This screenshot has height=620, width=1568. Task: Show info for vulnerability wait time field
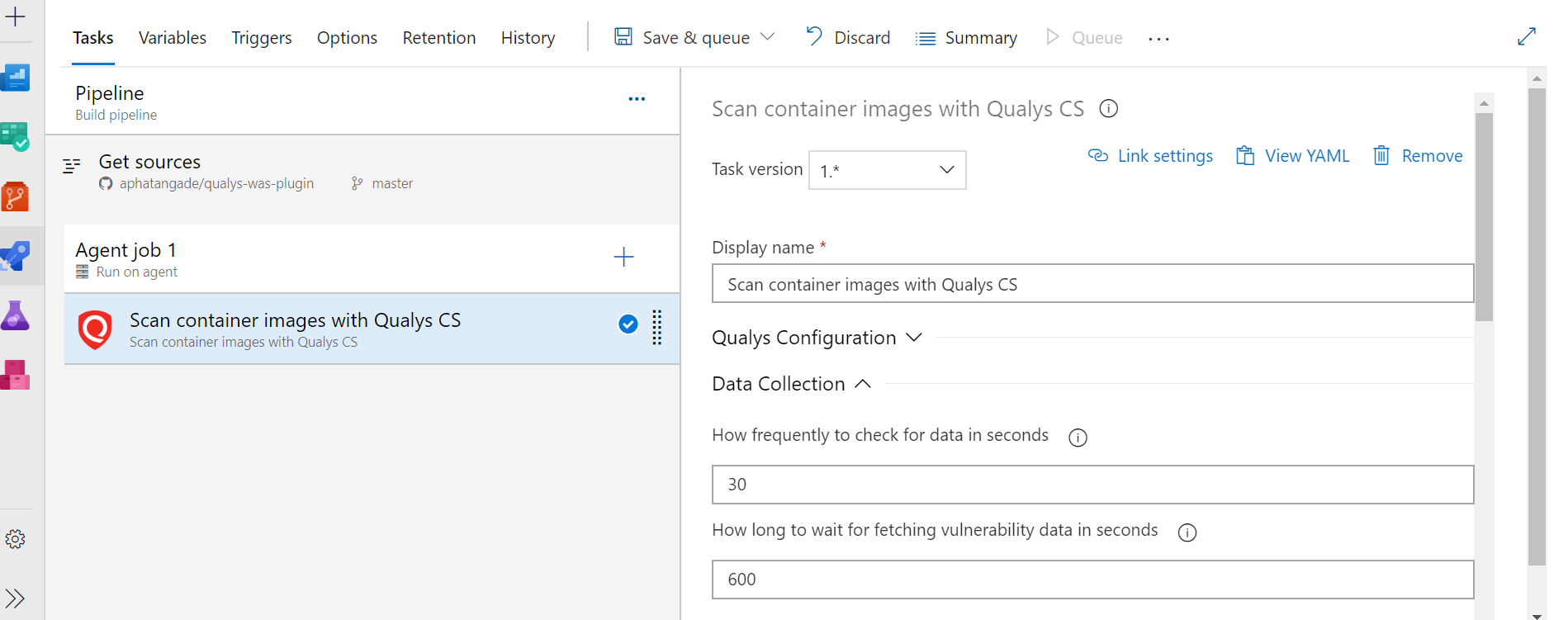(1187, 532)
